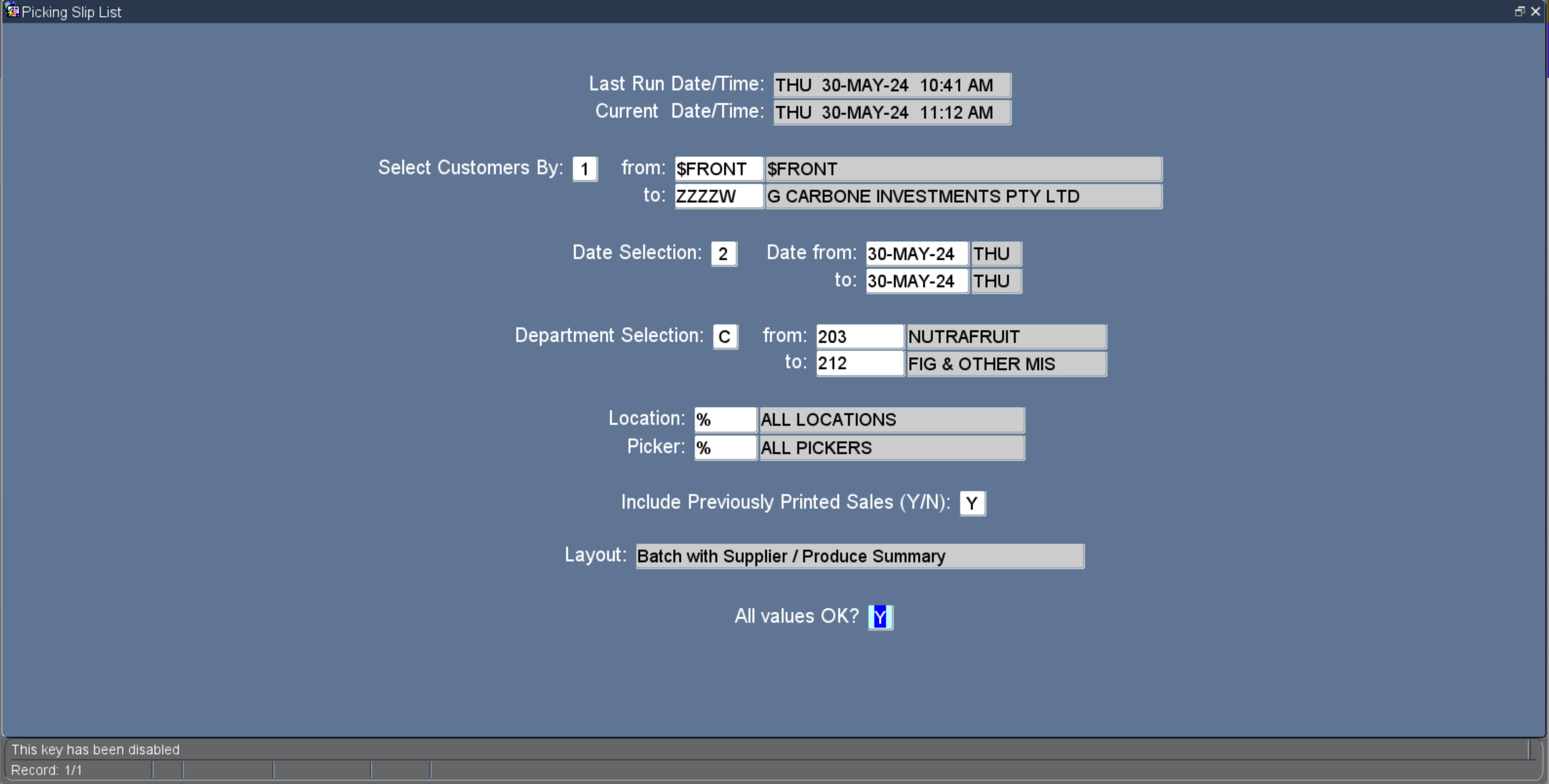Click the NUTRAFRUIT department description field

[1006, 337]
